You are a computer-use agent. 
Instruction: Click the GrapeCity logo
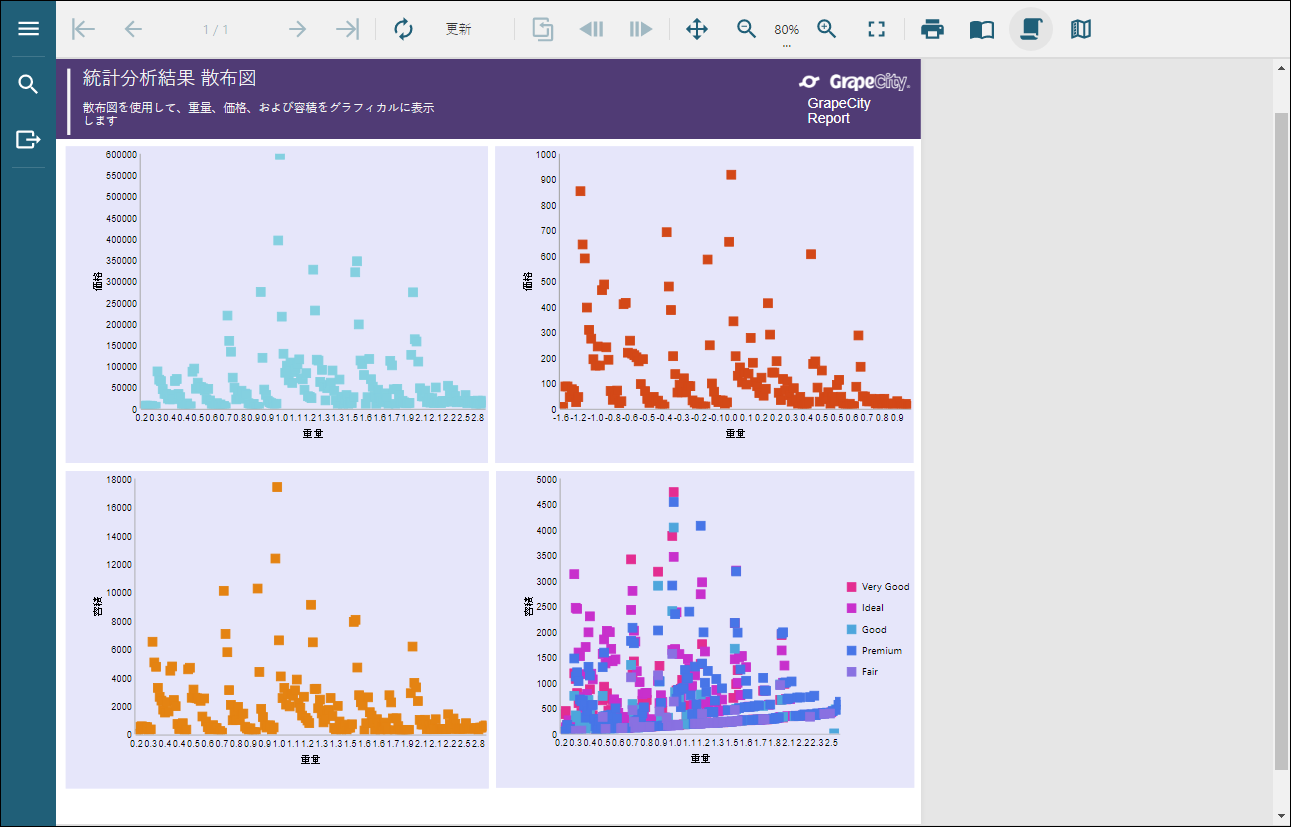click(x=855, y=82)
